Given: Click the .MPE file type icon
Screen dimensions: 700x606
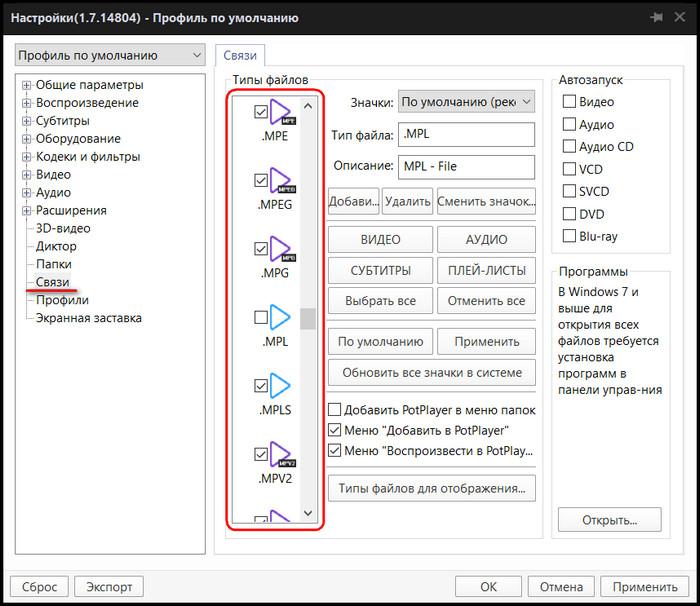Looking at the screenshot, I should coord(281,112).
